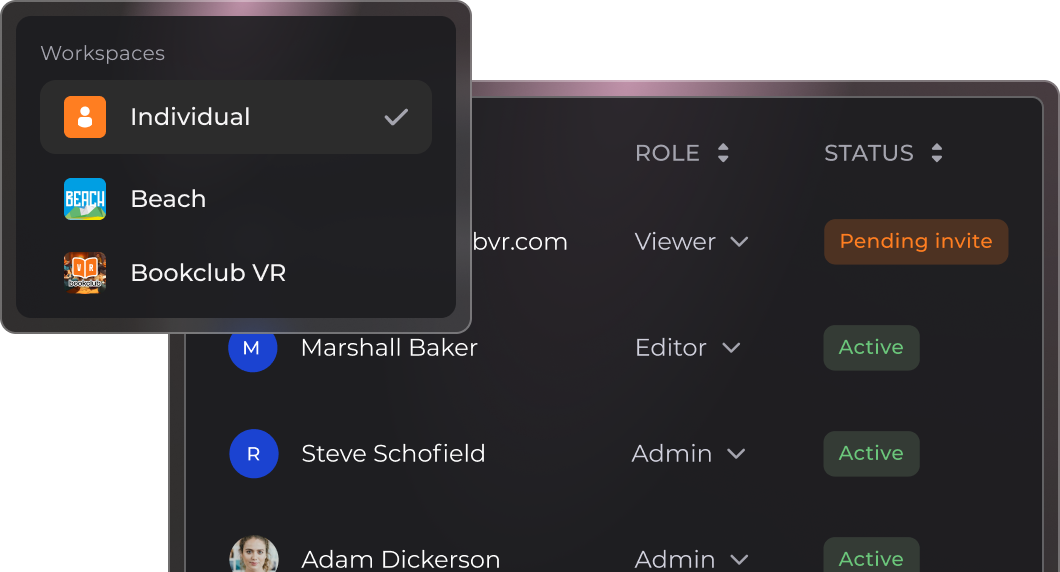Open Marshall Baker's Editor role dropdown

coord(688,348)
